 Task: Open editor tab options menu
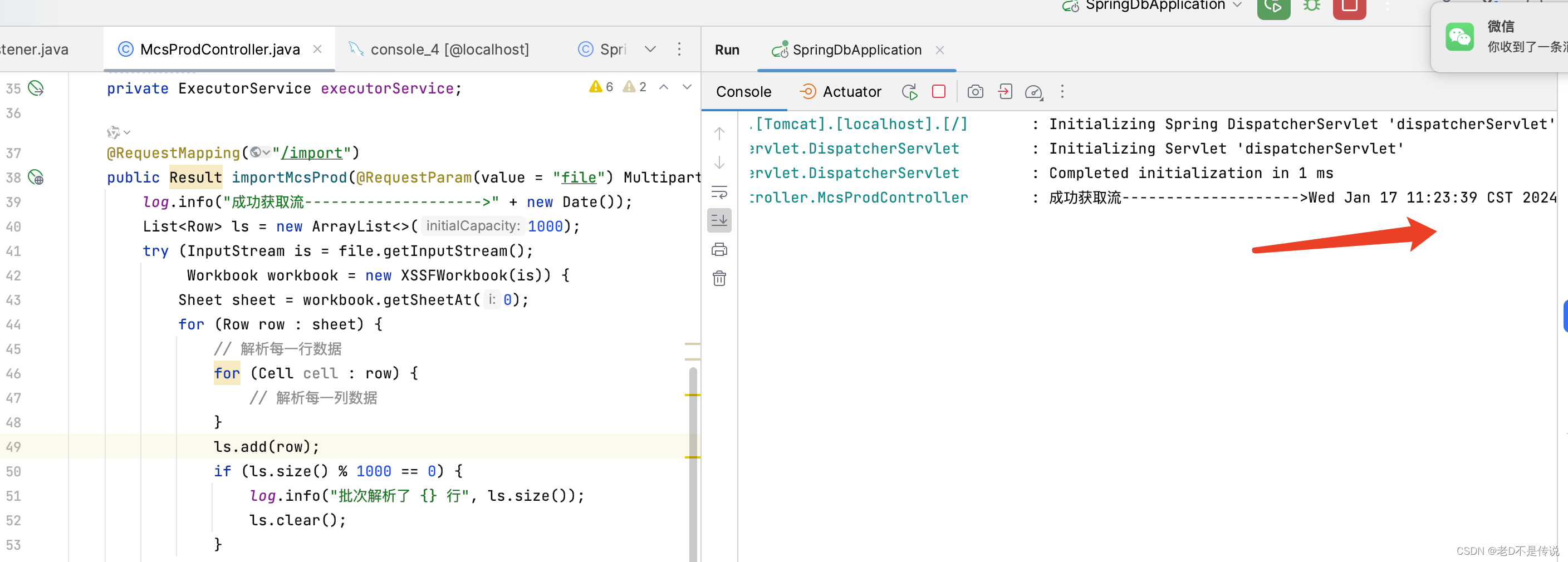pyautogui.click(x=679, y=50)
